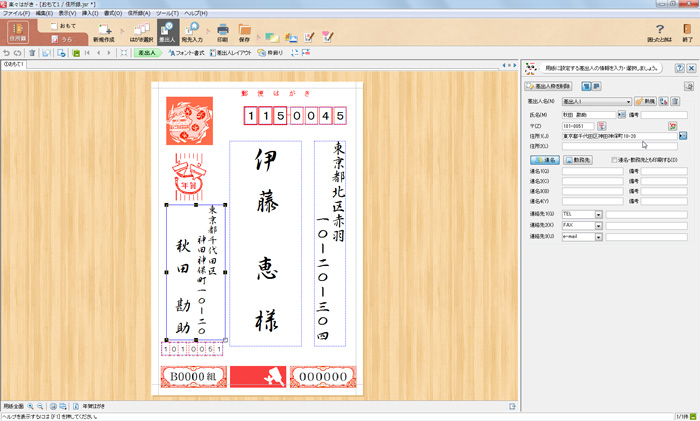The image size is (700, 421).
Task: Click the trash delete icon in toolbar
Action: coord(32,52)
